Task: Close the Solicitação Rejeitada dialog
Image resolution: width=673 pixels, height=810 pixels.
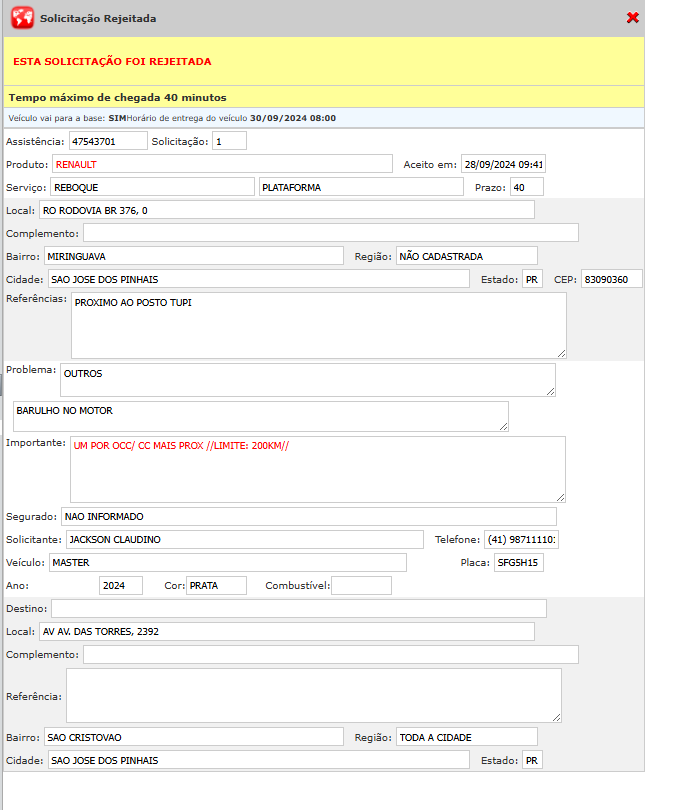Action: [632, 18]
